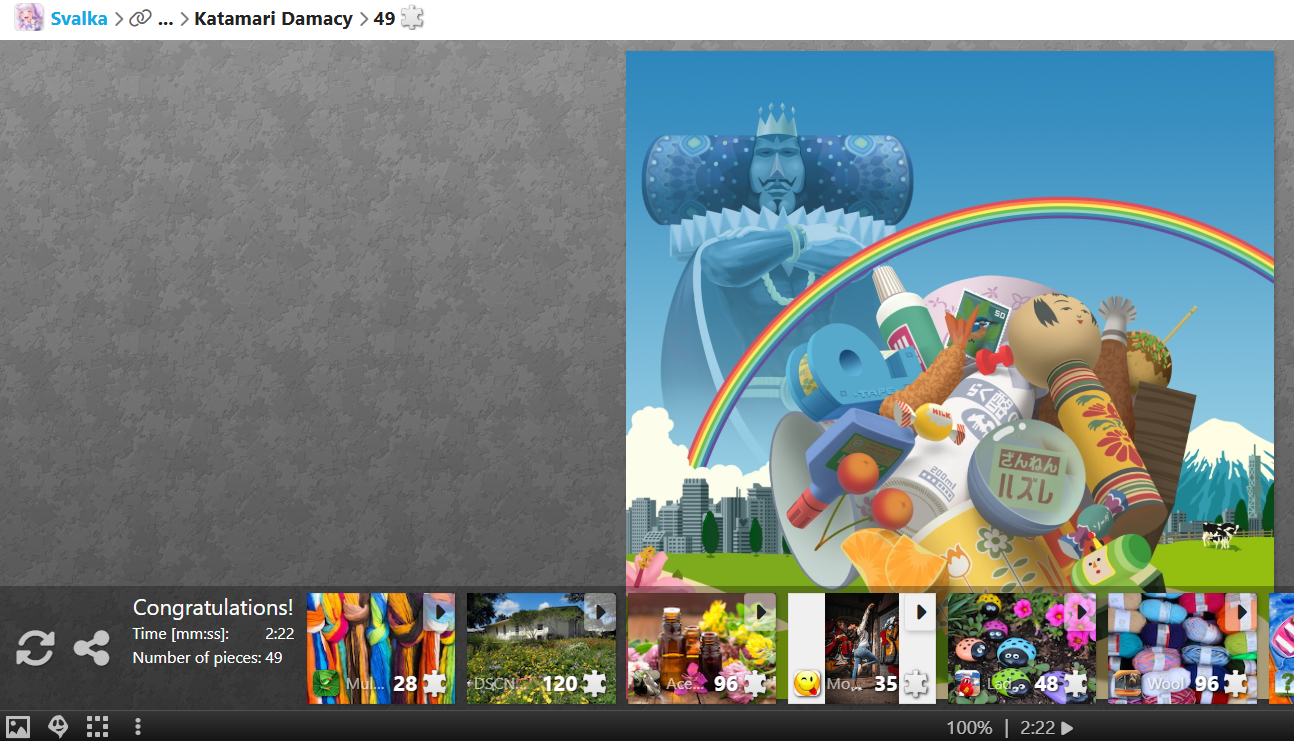Image resolution: width=1294 pixels, height=741 pixels.
Task: Play the Lad... 48-piece puzzle arrow
Action: [1080, 611]
